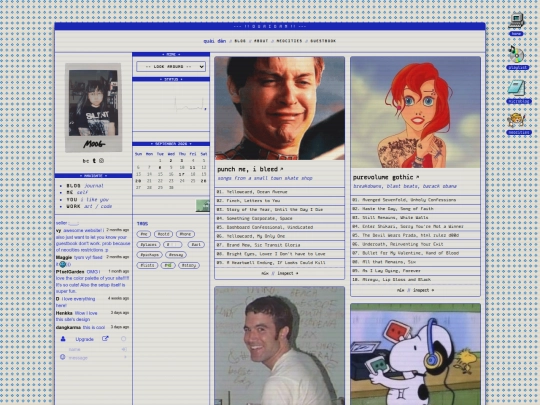The height and width of the screenshot is (405, 540).
Task: Select September 26 on the calendar
Action: tap(204, 181)
